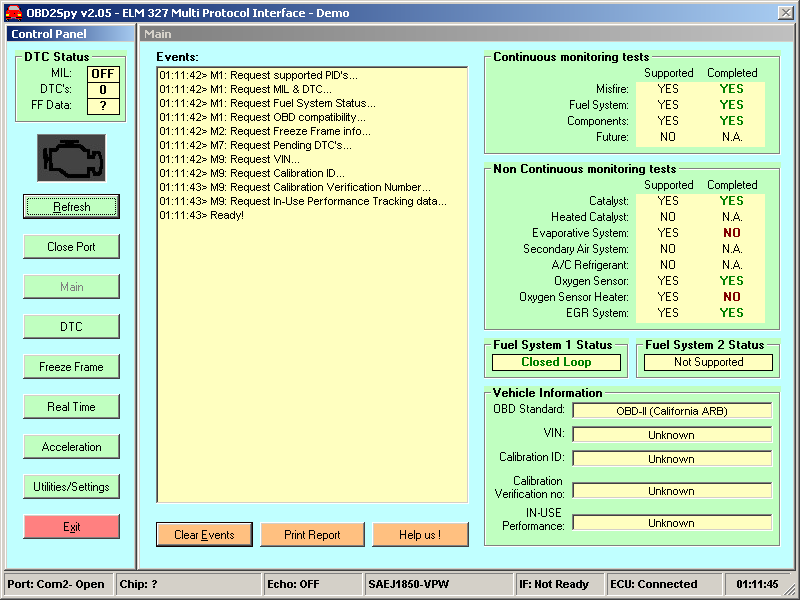Close the OBD2Spy window
The image size is (800, 600).
786,13
